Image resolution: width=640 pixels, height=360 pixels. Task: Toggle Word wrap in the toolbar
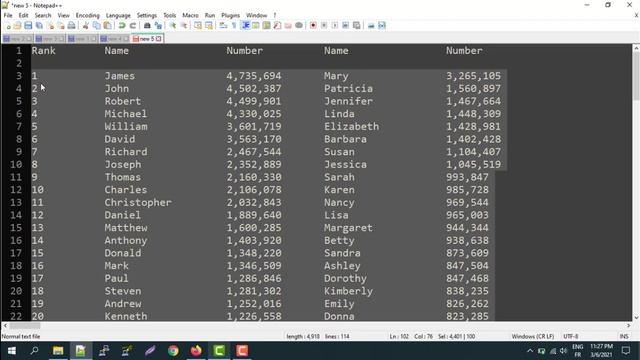[223, 25]
